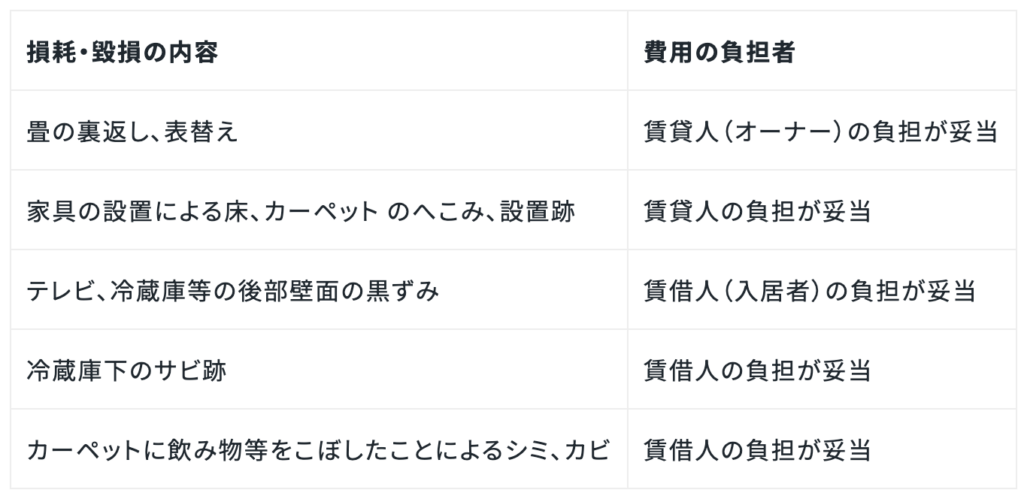Screen dimensions: 1024x499
Task: Click the 賃貸人（オーナー）の負担が妥当 cell
Action: (x=821, y=132)
